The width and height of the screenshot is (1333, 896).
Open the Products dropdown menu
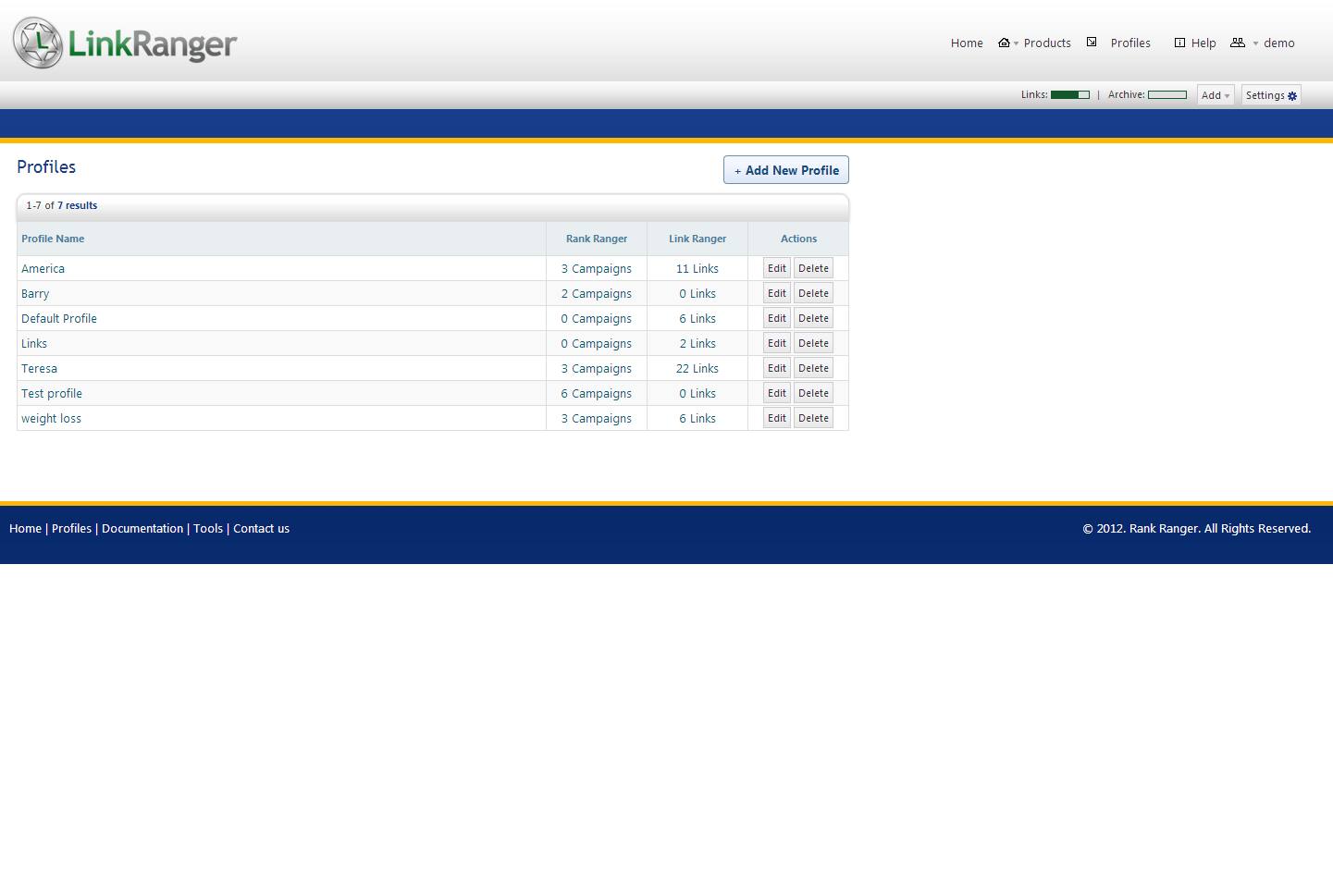pyautogui.click(x=1046, y=43)
